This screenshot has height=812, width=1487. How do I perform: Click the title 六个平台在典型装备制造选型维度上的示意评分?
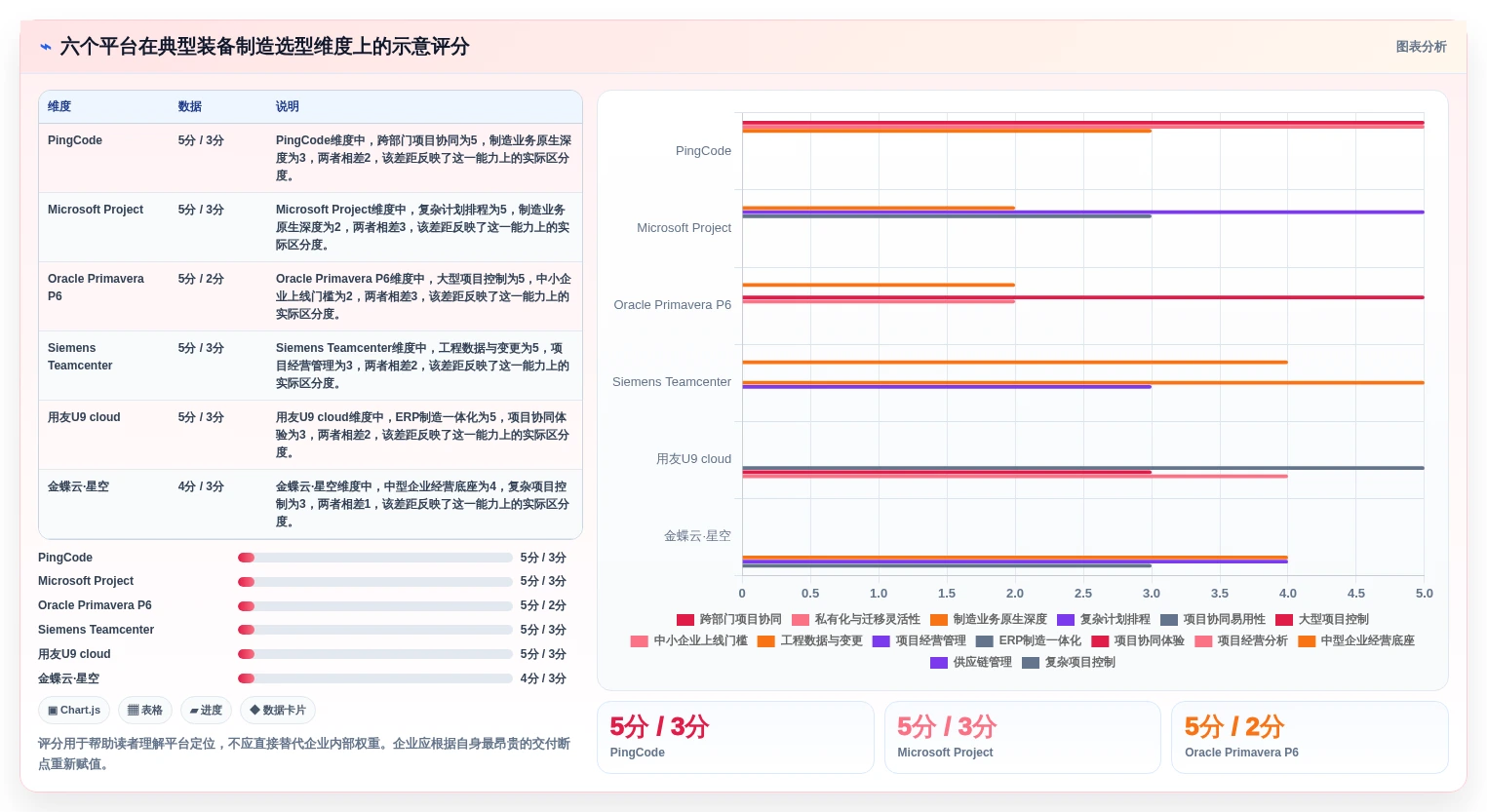[x=264, y=47]
